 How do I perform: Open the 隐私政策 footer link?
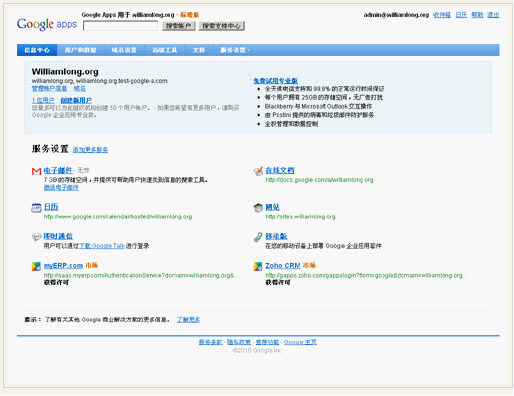pos(239,342)
